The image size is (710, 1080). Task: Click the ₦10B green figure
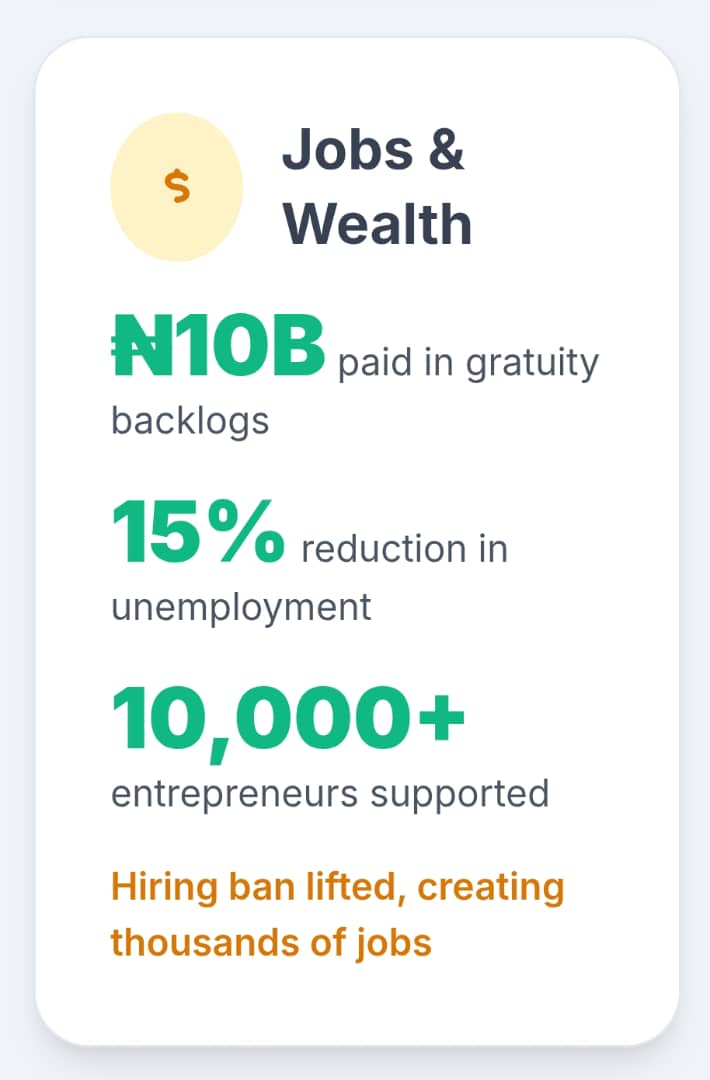point(218,345)
